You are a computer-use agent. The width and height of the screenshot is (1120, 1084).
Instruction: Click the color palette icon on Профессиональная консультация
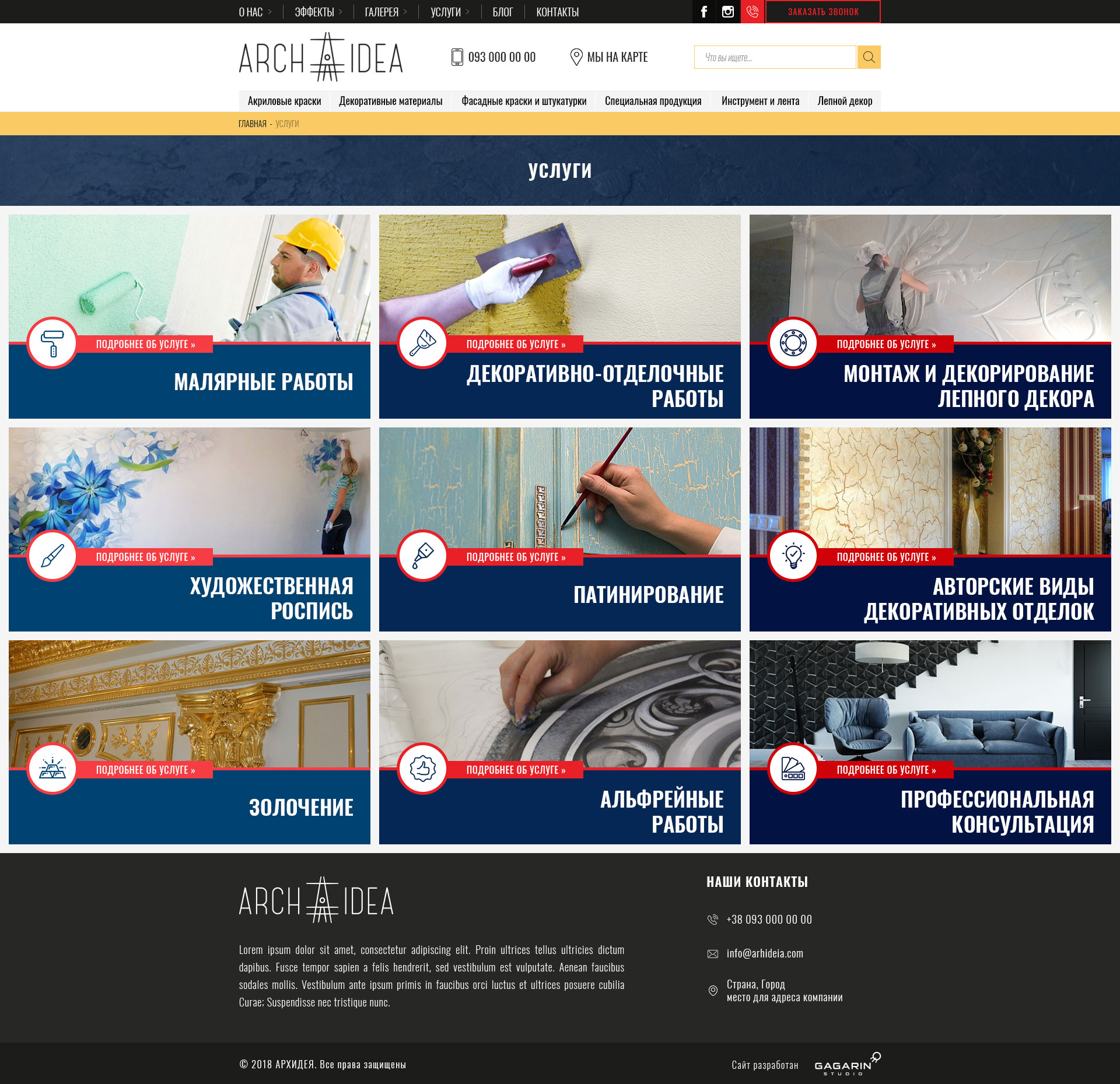[x=793, y=769]
